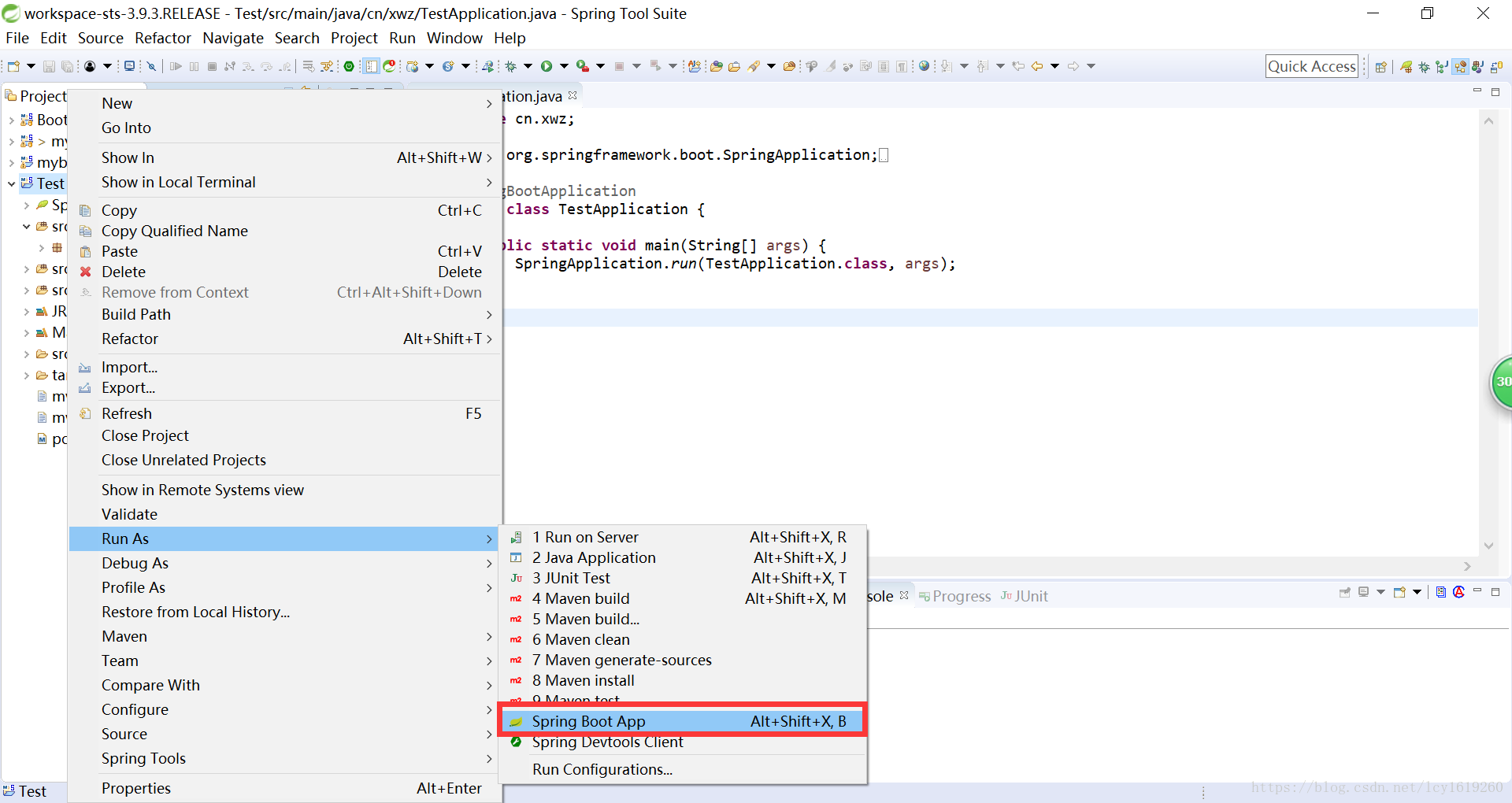Viewport: 1512px width, 803px height.
Task: Click the green Run toolbar icon
Action: click(546, 66)
